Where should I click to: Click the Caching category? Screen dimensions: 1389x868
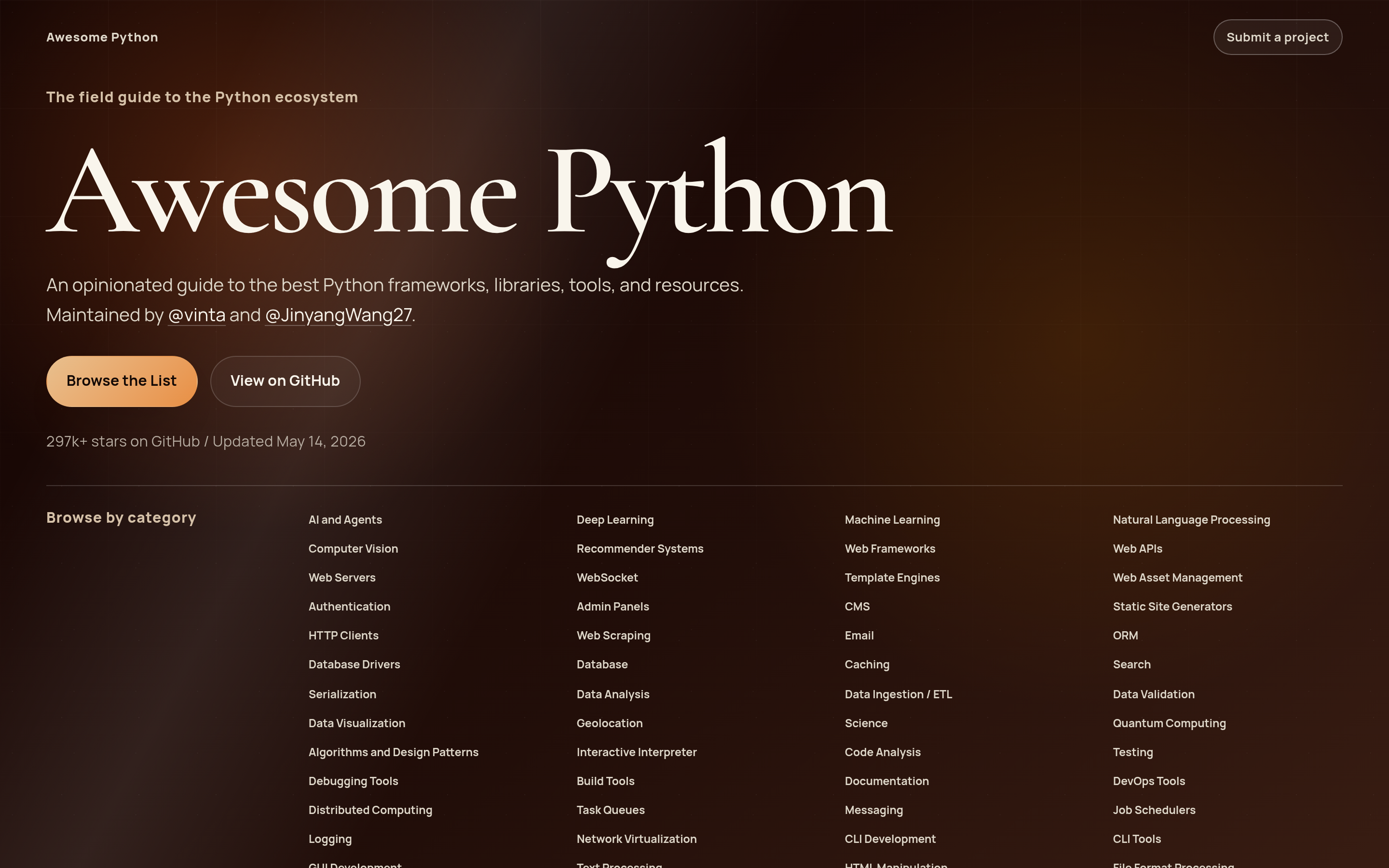tap(867, 665)
